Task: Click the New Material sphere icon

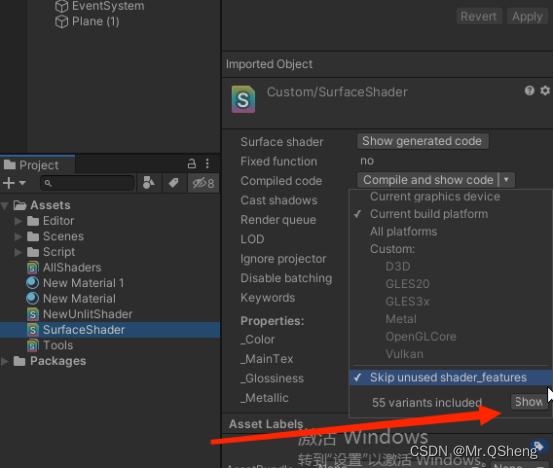Action: [33, 299]
